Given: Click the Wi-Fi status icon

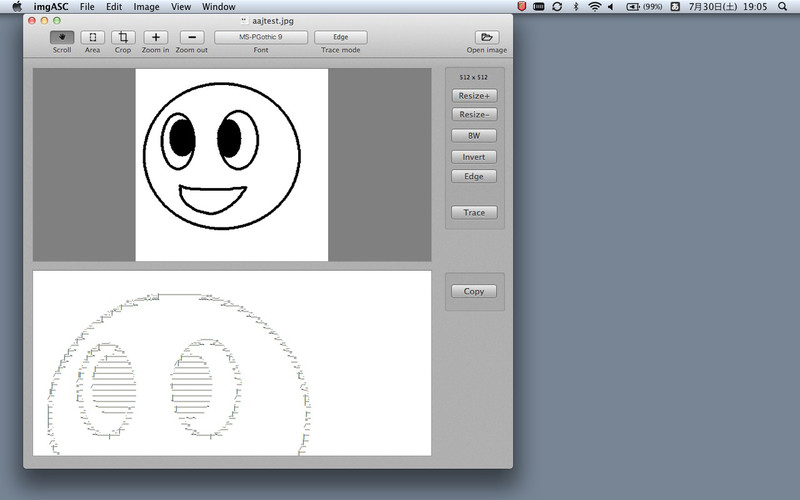Looking at the screenshot, I should (x=594, y=7).
